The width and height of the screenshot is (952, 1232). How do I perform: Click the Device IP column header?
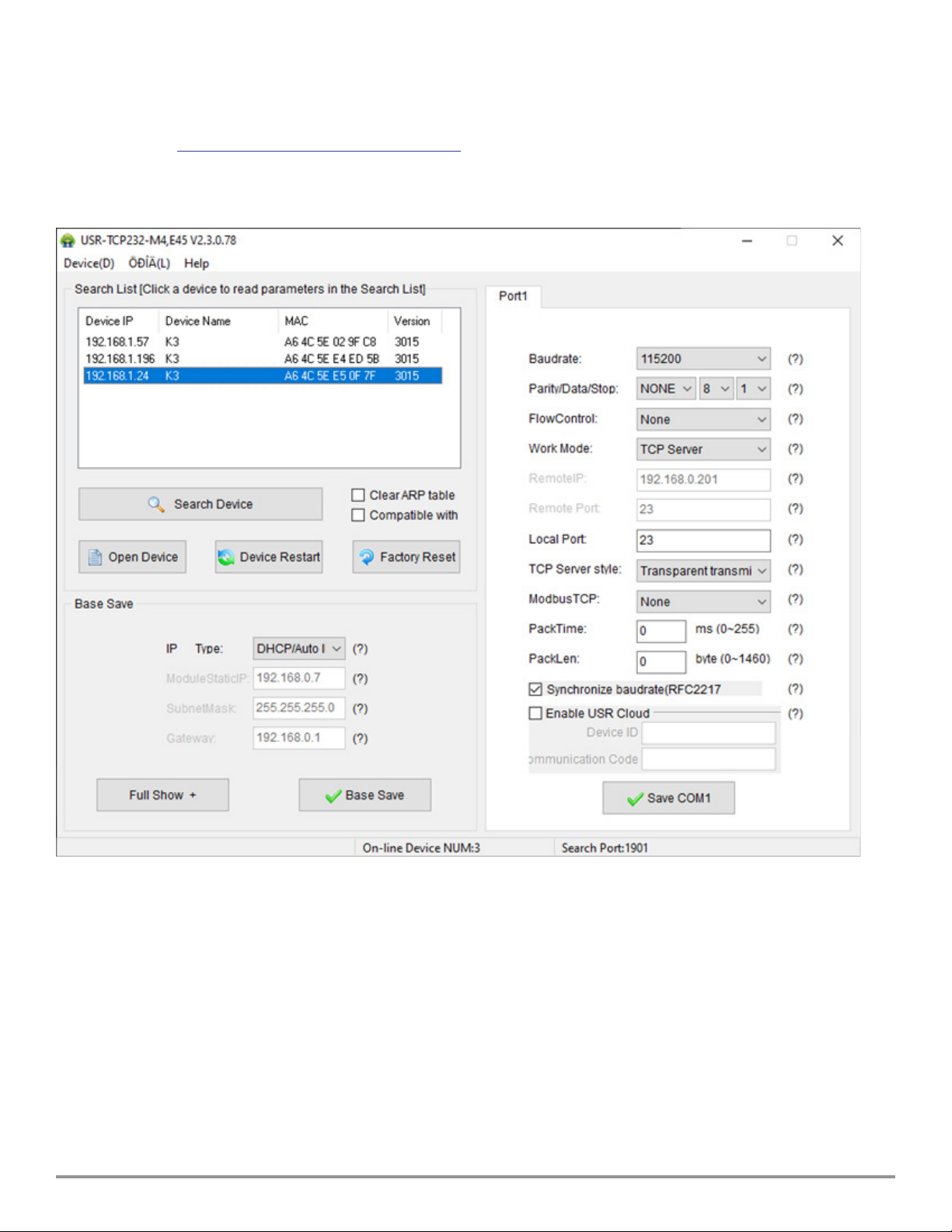coord(120,321)
